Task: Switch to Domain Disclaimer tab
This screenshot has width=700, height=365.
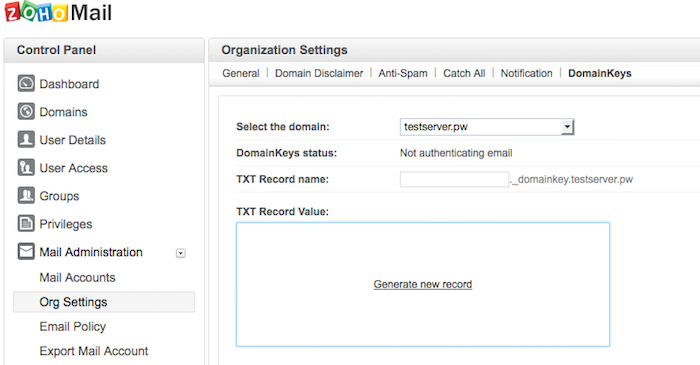Action: (x=319, y=73)
